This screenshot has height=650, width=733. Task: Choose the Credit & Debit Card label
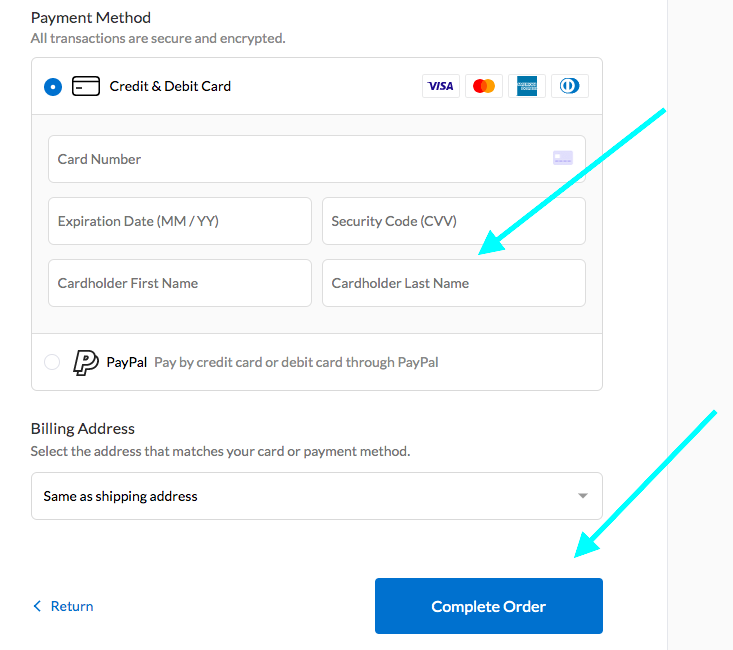tap(170, 86)
